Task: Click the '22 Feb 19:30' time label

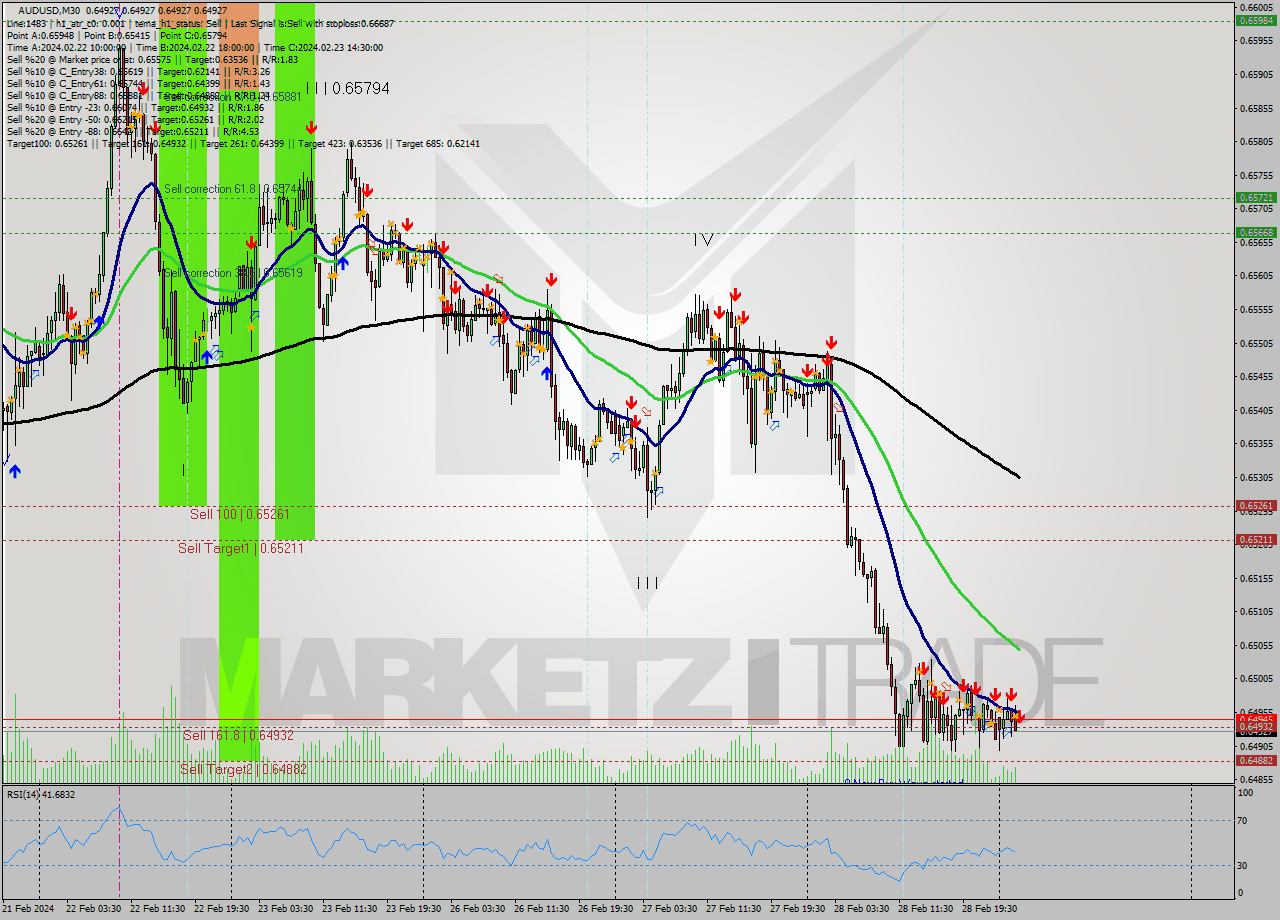Action: [222, 909]
